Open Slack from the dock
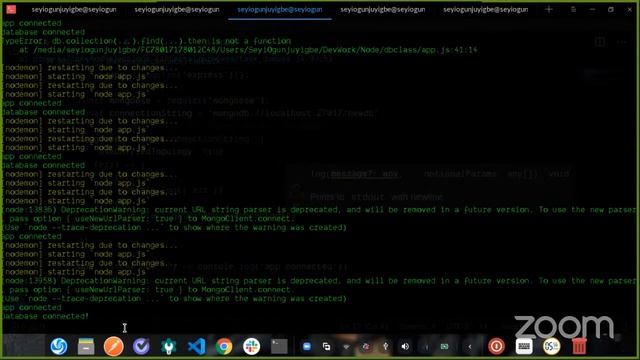The width and height of the screenshot is (640, 360). tap(251, 346)
